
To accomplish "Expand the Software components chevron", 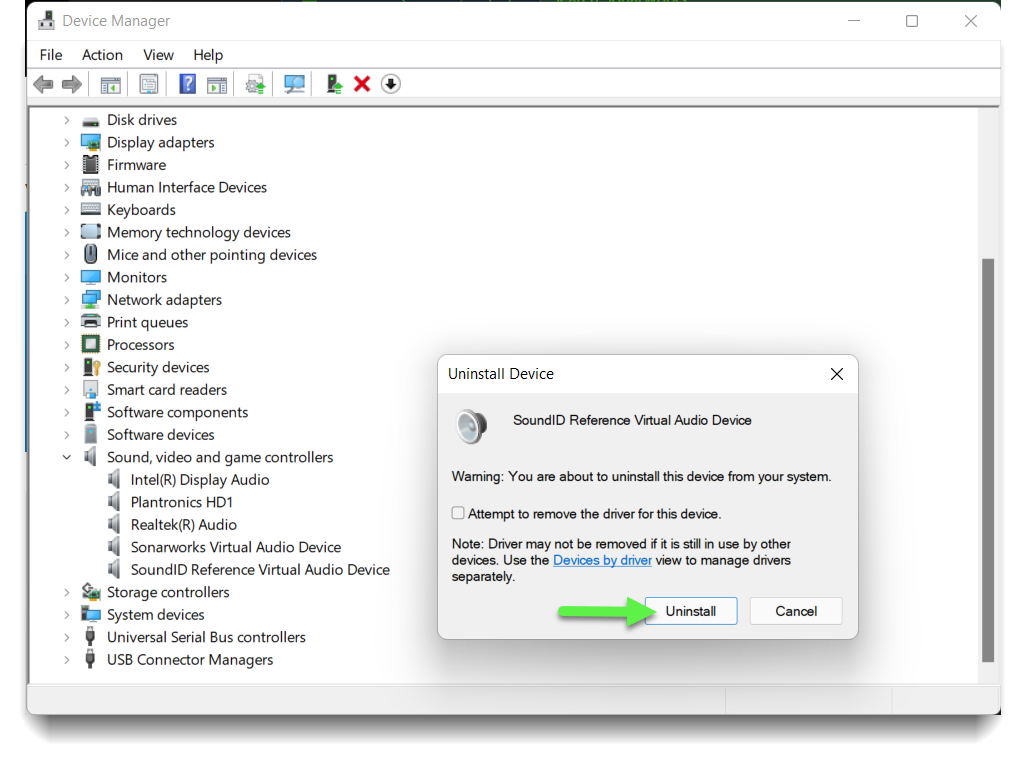I will (67, 412).
